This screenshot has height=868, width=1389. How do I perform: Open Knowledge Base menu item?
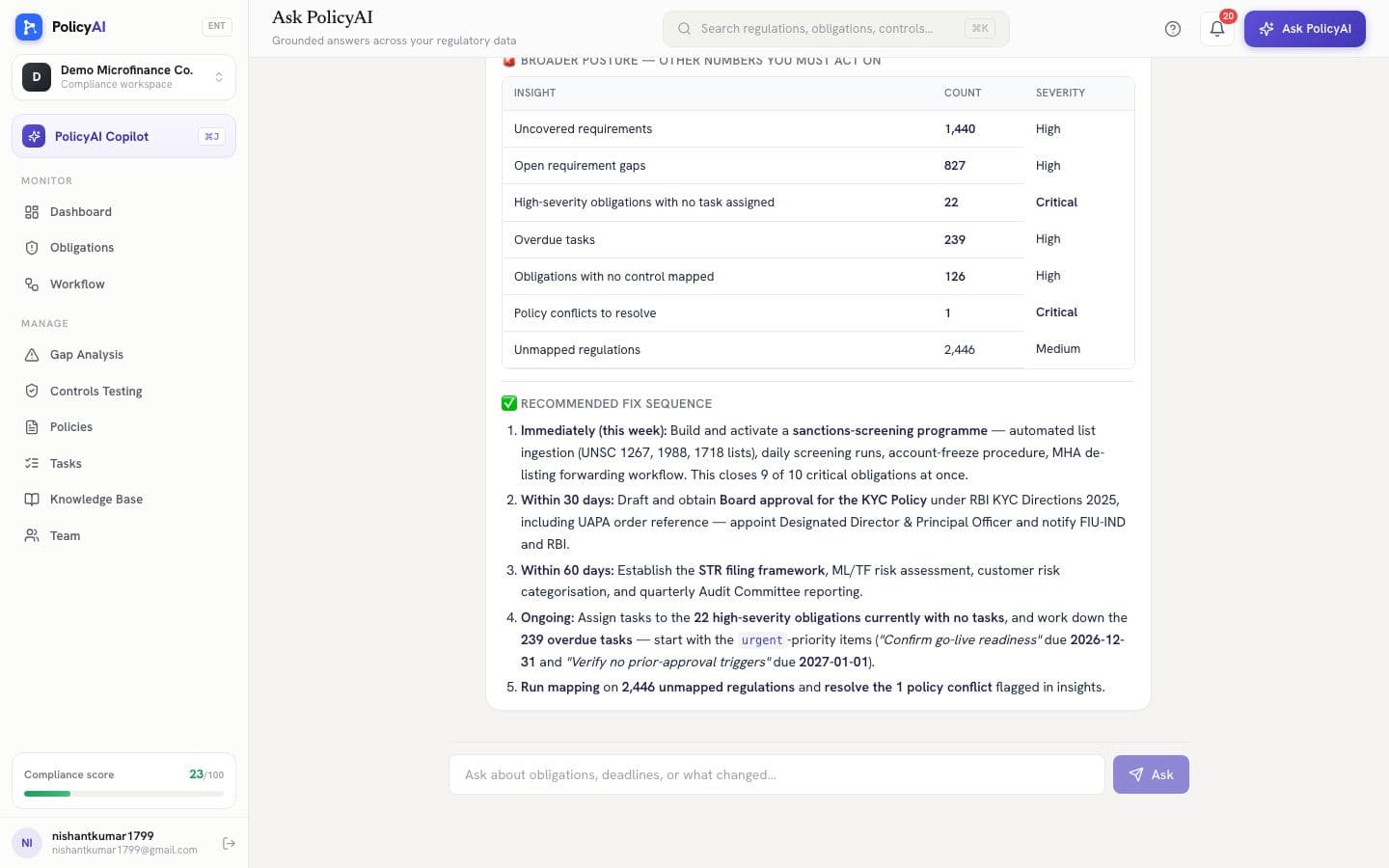click(123, 500)
